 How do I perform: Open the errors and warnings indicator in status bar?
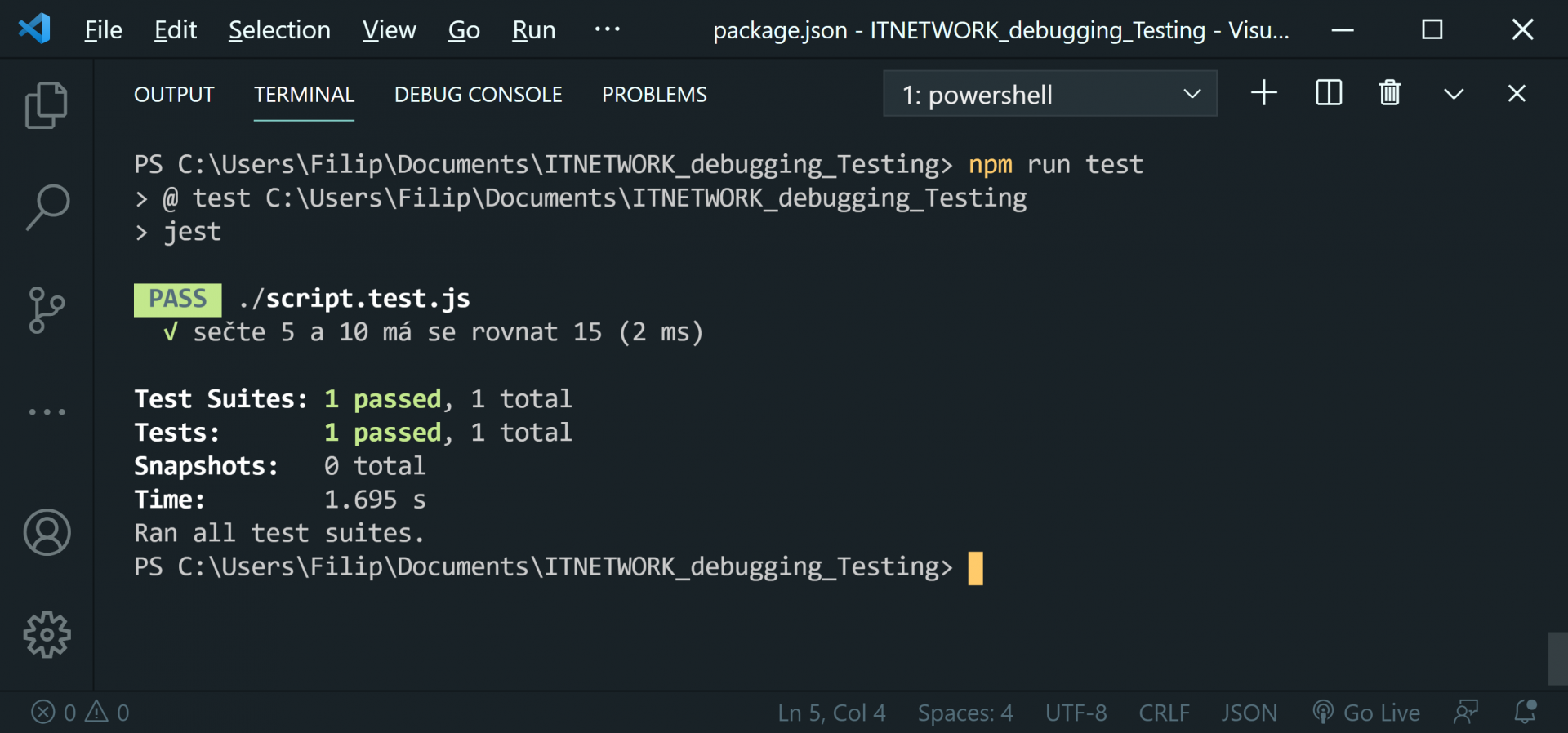coord(80,713)
